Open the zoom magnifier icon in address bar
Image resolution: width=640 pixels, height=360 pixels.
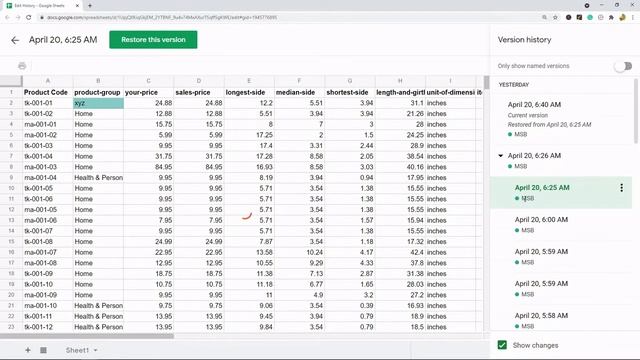click(x=544, y=18)
